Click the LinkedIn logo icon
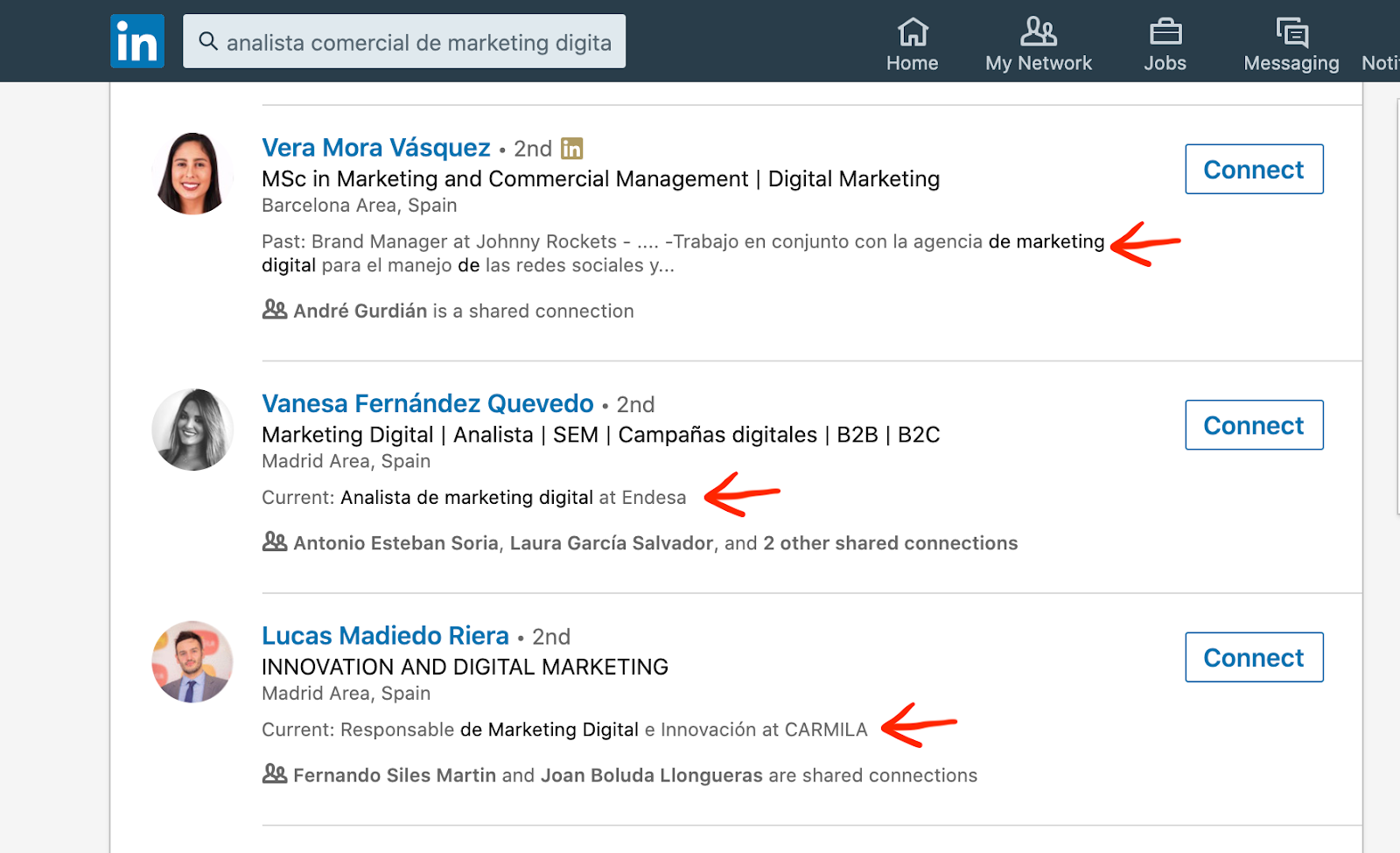Image resolution: width=1400 pixels, height=853 pixels. click(x=137, y=41)
